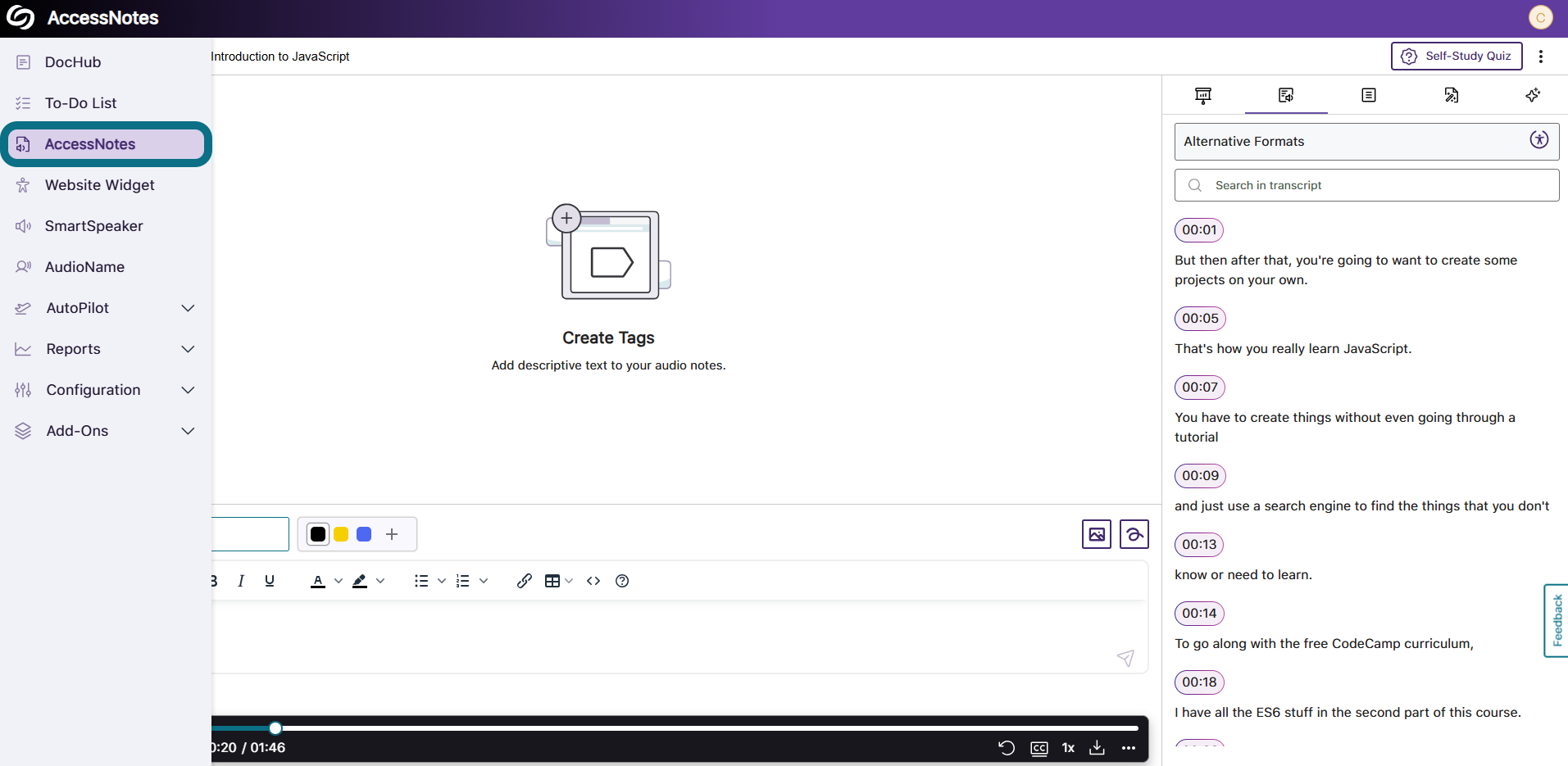The width and height of the screenshot is (1568, 766).
Task: Open the notes document tab icon
Action: [1368, 95]
